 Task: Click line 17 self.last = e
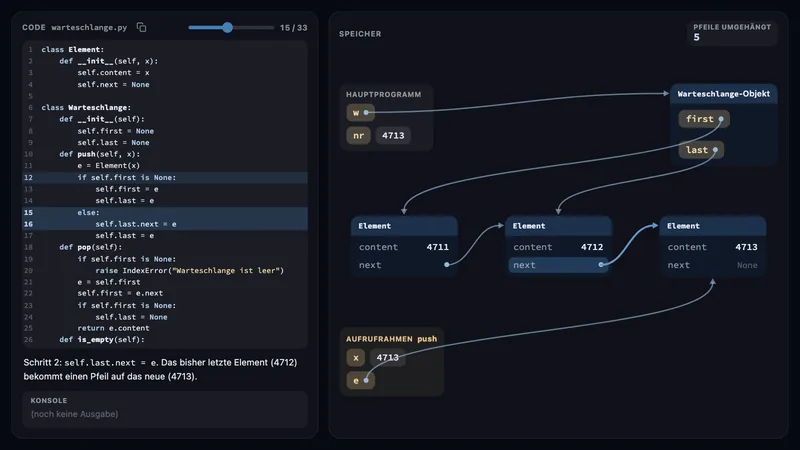coord(165,236)
